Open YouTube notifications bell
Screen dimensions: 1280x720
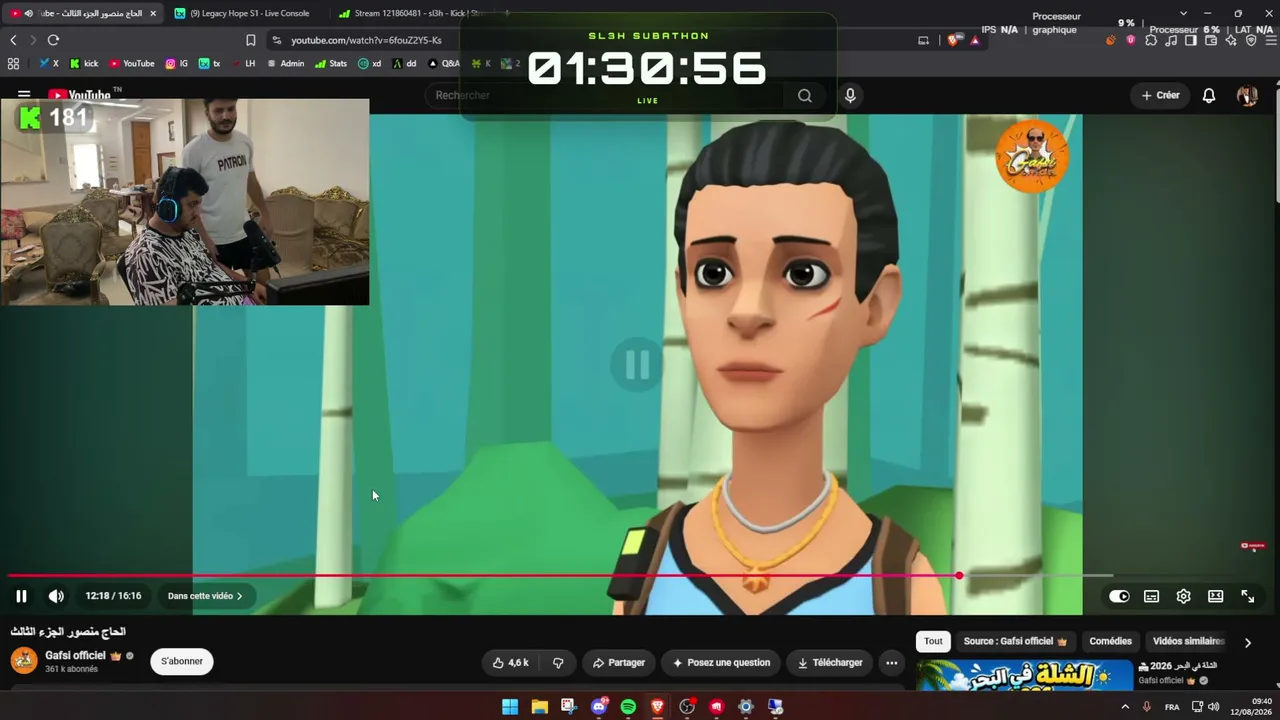1209,95
